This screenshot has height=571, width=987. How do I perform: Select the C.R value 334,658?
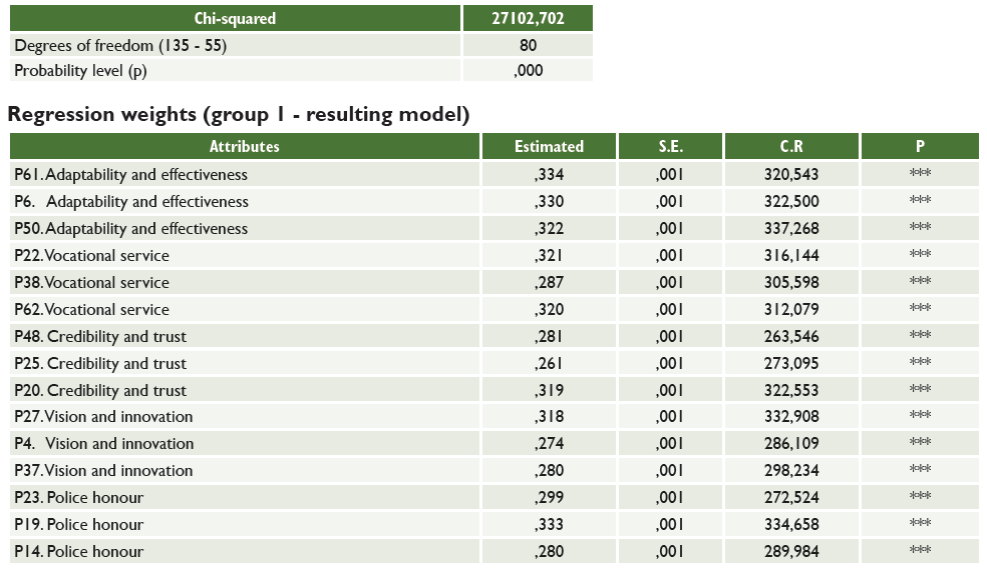click(x=791, y=524)
